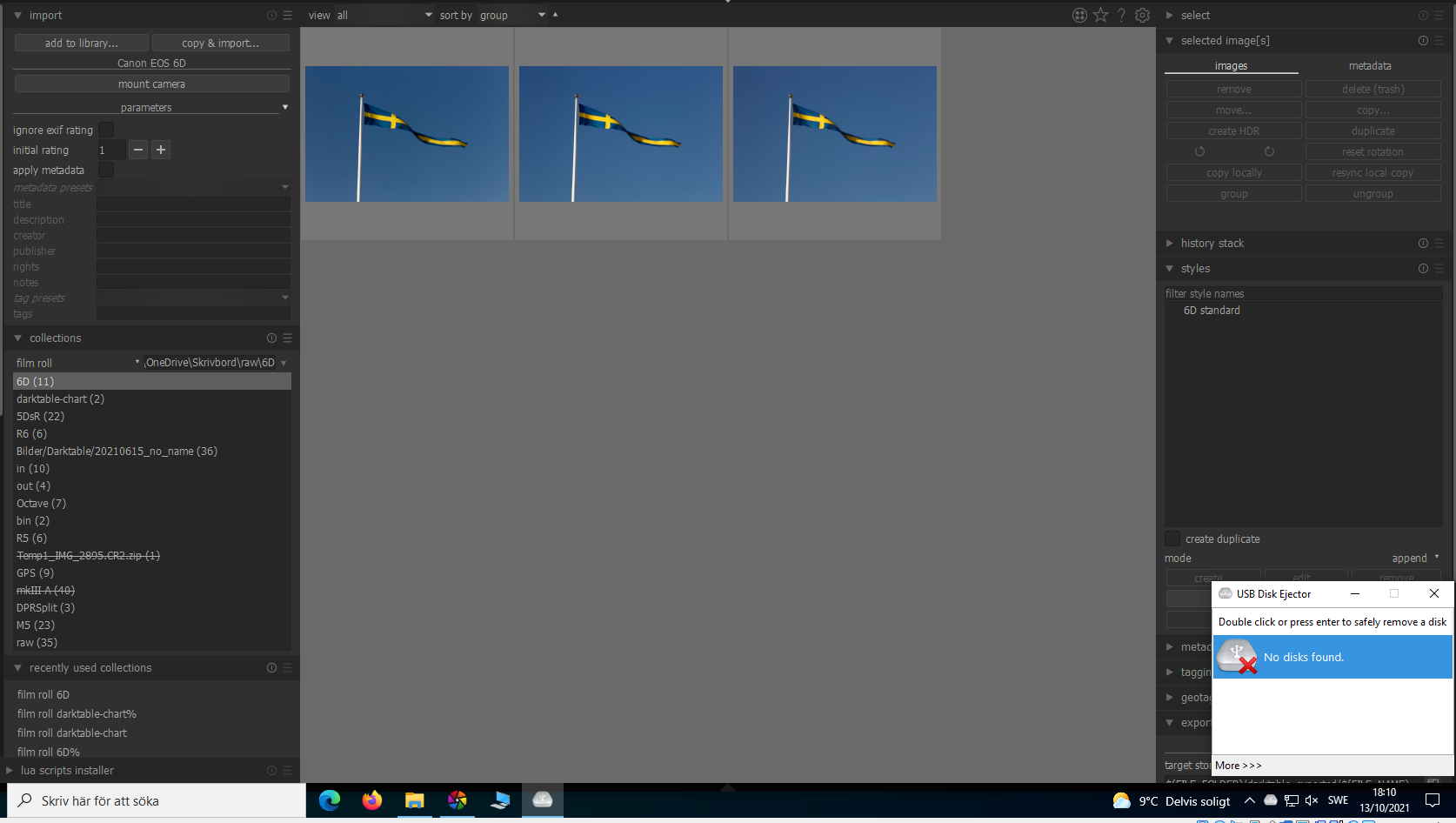Viewport: 1456px width, 823px height.
Task: Rotate selected images counterclockwise
Action: (x=1199, y=151)
